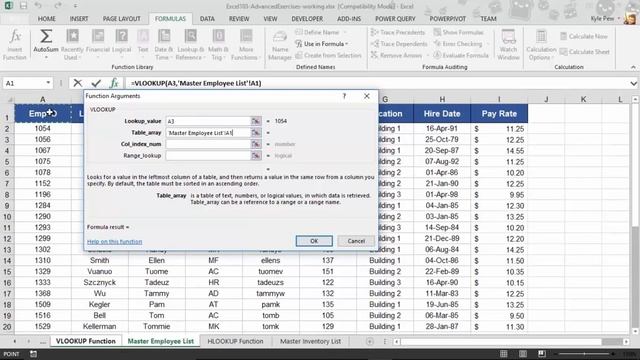Open Use in Formula dropdown
Image resolution: width=640 pixels, height=360 pixels.
pyautogui.click(x=321, y=44)
